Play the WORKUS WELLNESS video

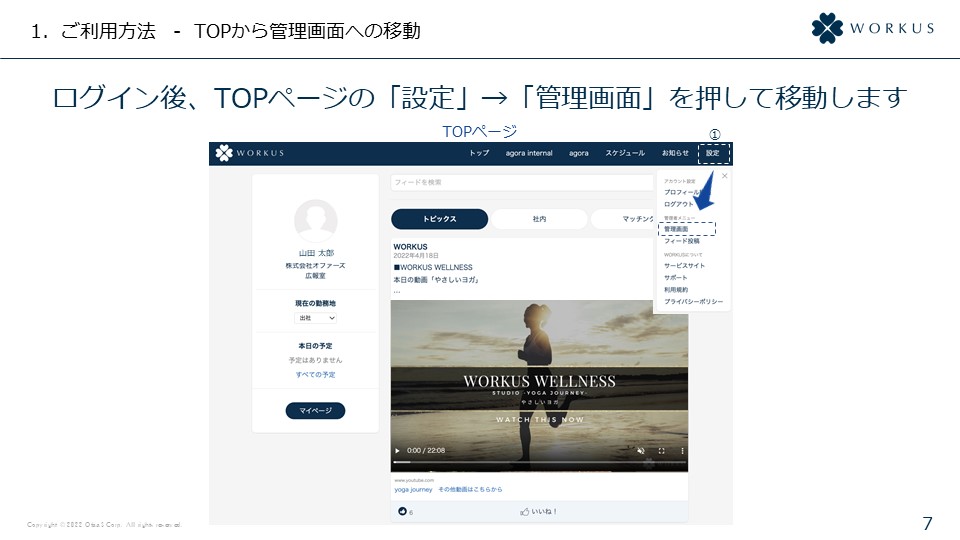coord(397,451)
